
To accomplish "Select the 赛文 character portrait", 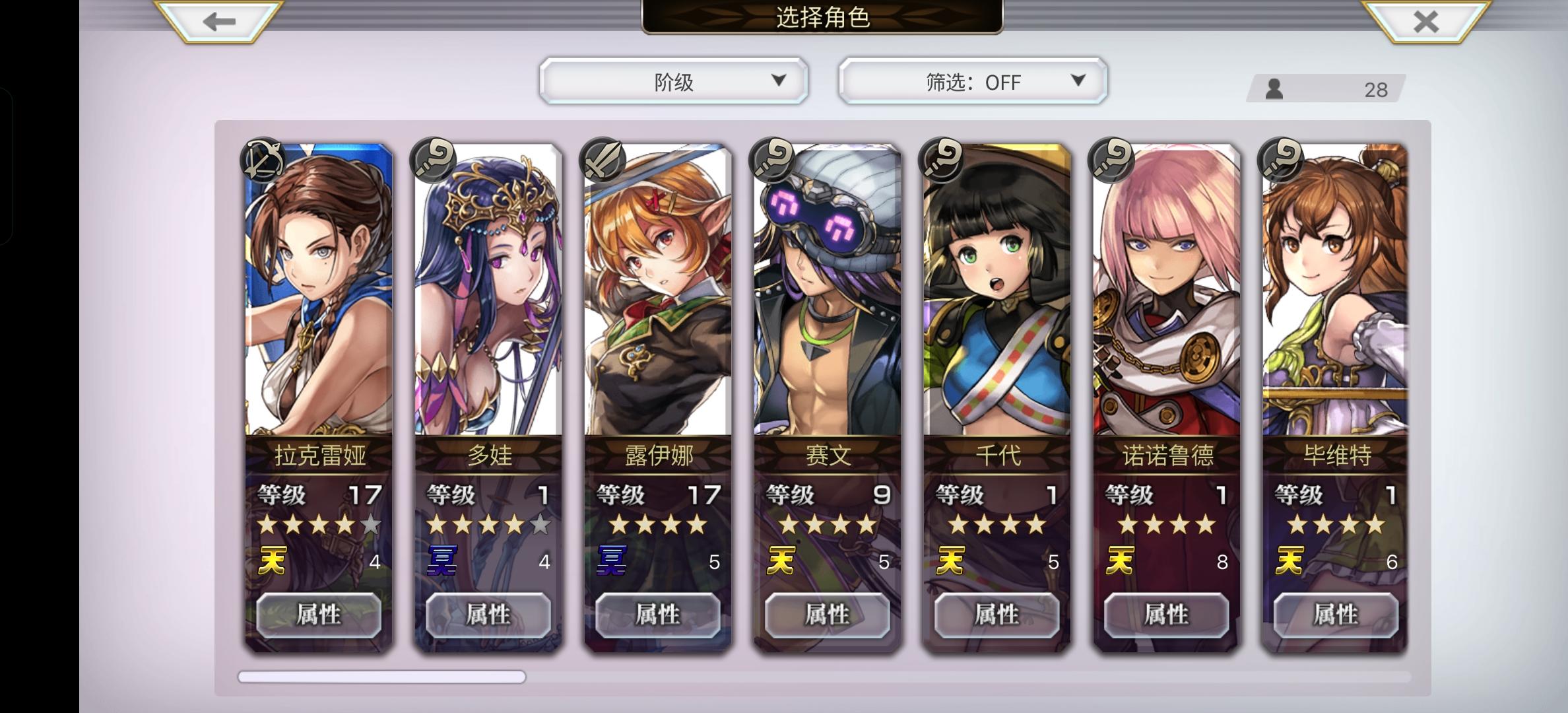I will (828, 289).
